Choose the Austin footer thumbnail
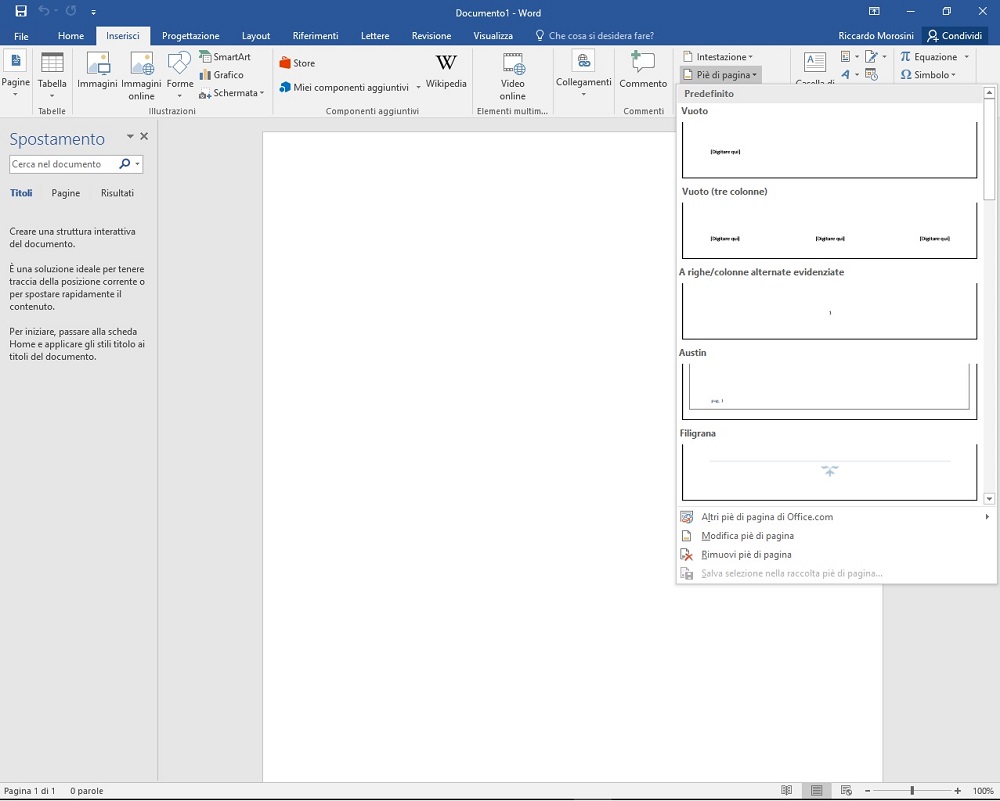 tap(829, 392)
